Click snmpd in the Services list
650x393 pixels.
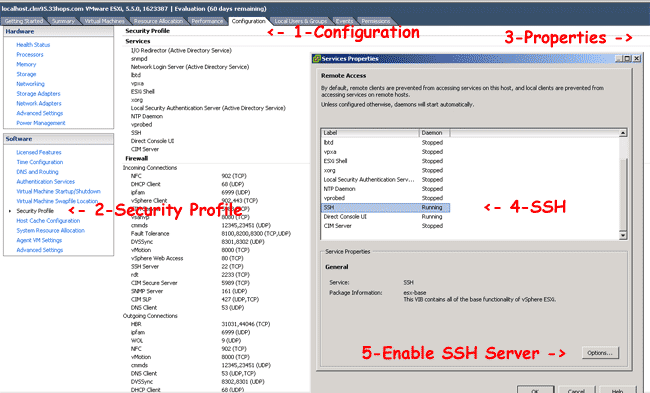(139, 59)
